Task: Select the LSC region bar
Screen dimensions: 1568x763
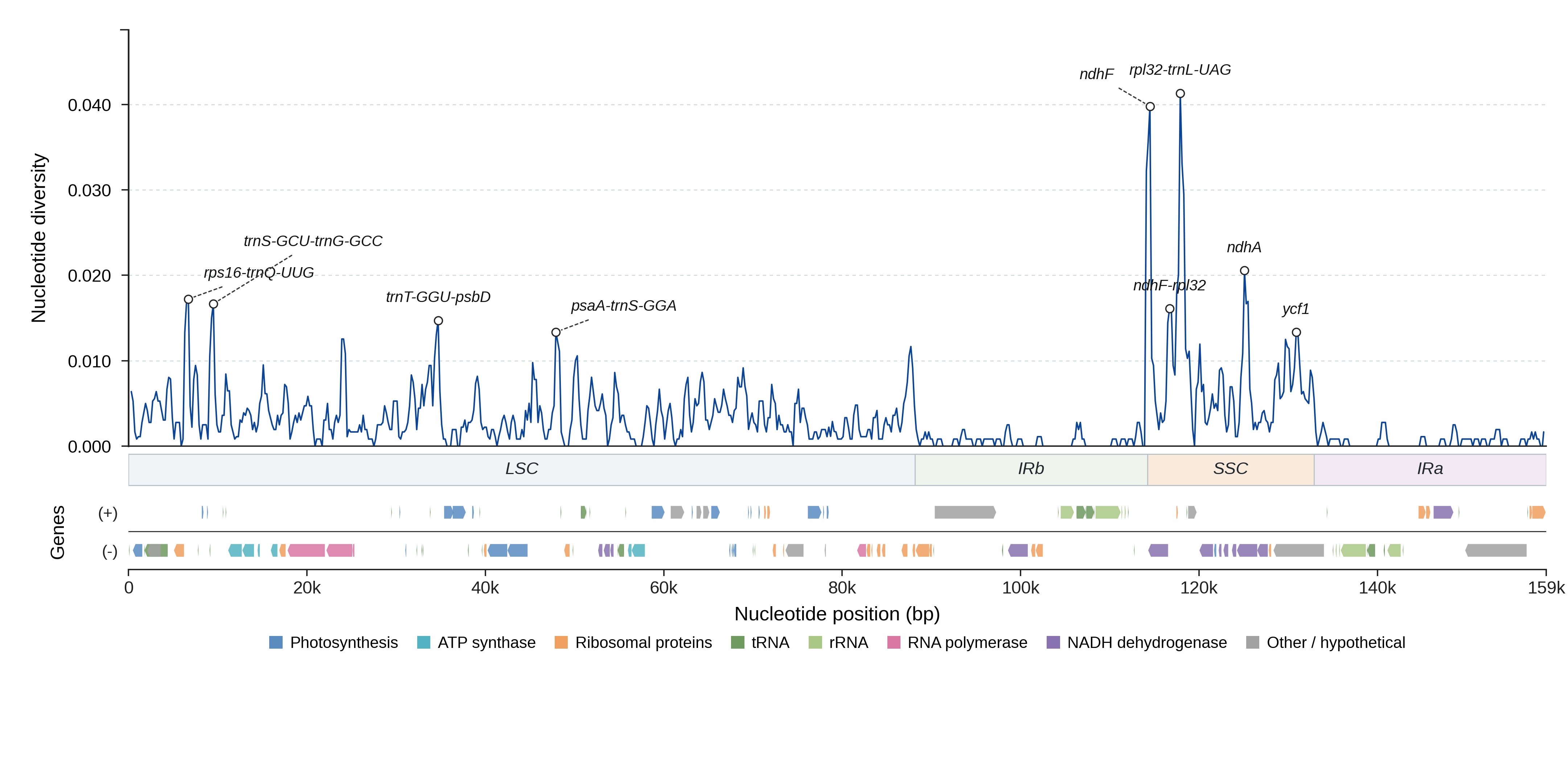Action: tap(522, 469)
